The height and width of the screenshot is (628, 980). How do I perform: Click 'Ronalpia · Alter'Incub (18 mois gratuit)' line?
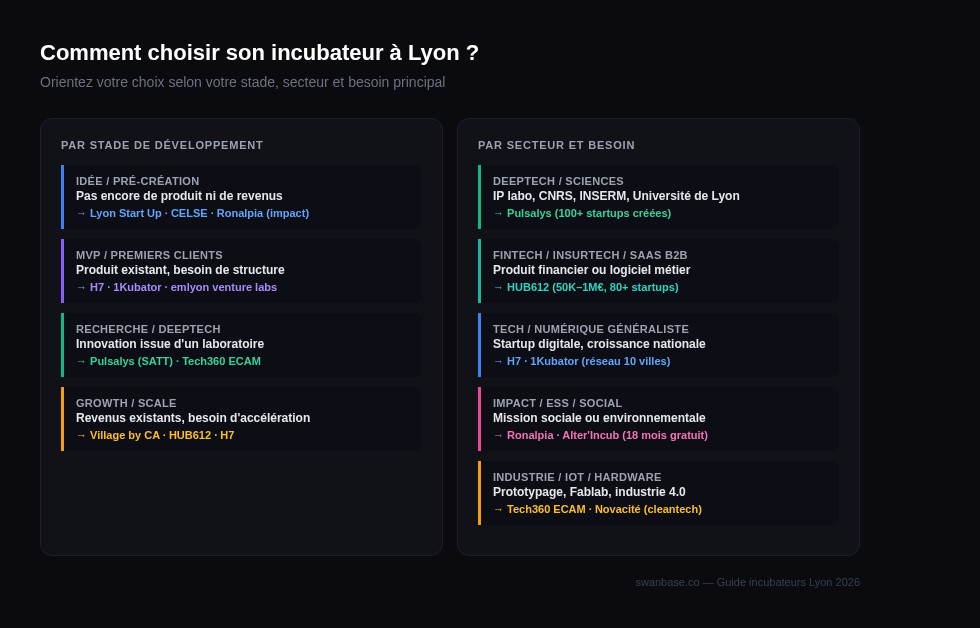click(x=600, y=435)
